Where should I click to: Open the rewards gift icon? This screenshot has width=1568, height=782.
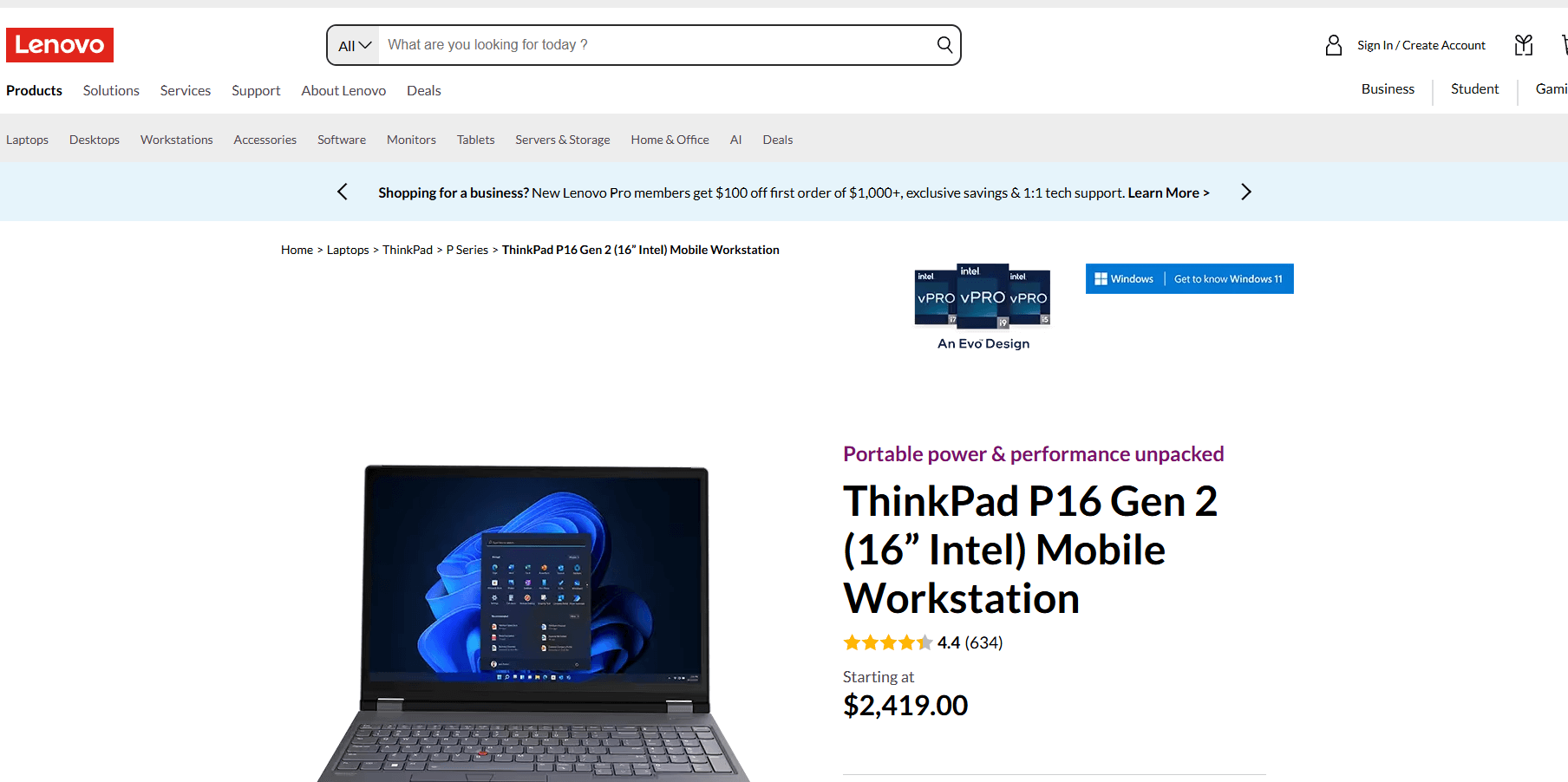(1524, 45)
